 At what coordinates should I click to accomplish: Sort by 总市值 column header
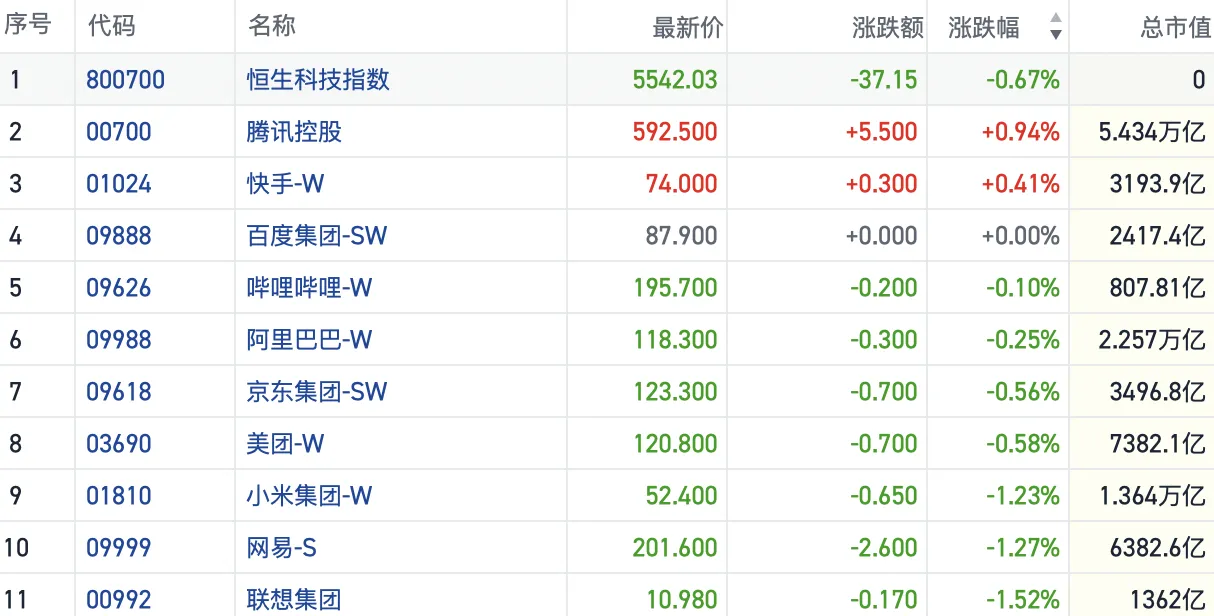point(1175,27)
